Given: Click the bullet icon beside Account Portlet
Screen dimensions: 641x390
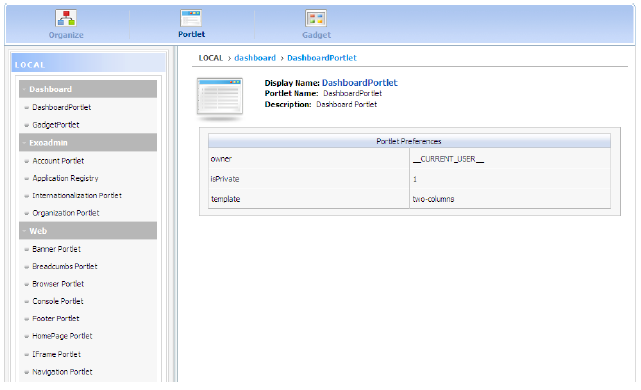Looking at the screenshot, I should tap(27, 161).
